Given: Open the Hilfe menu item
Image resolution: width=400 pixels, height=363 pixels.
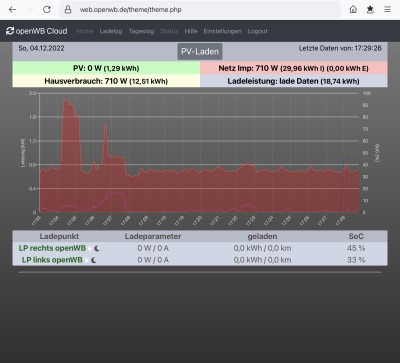Looking at the screenshot, I should coord(191,31).
